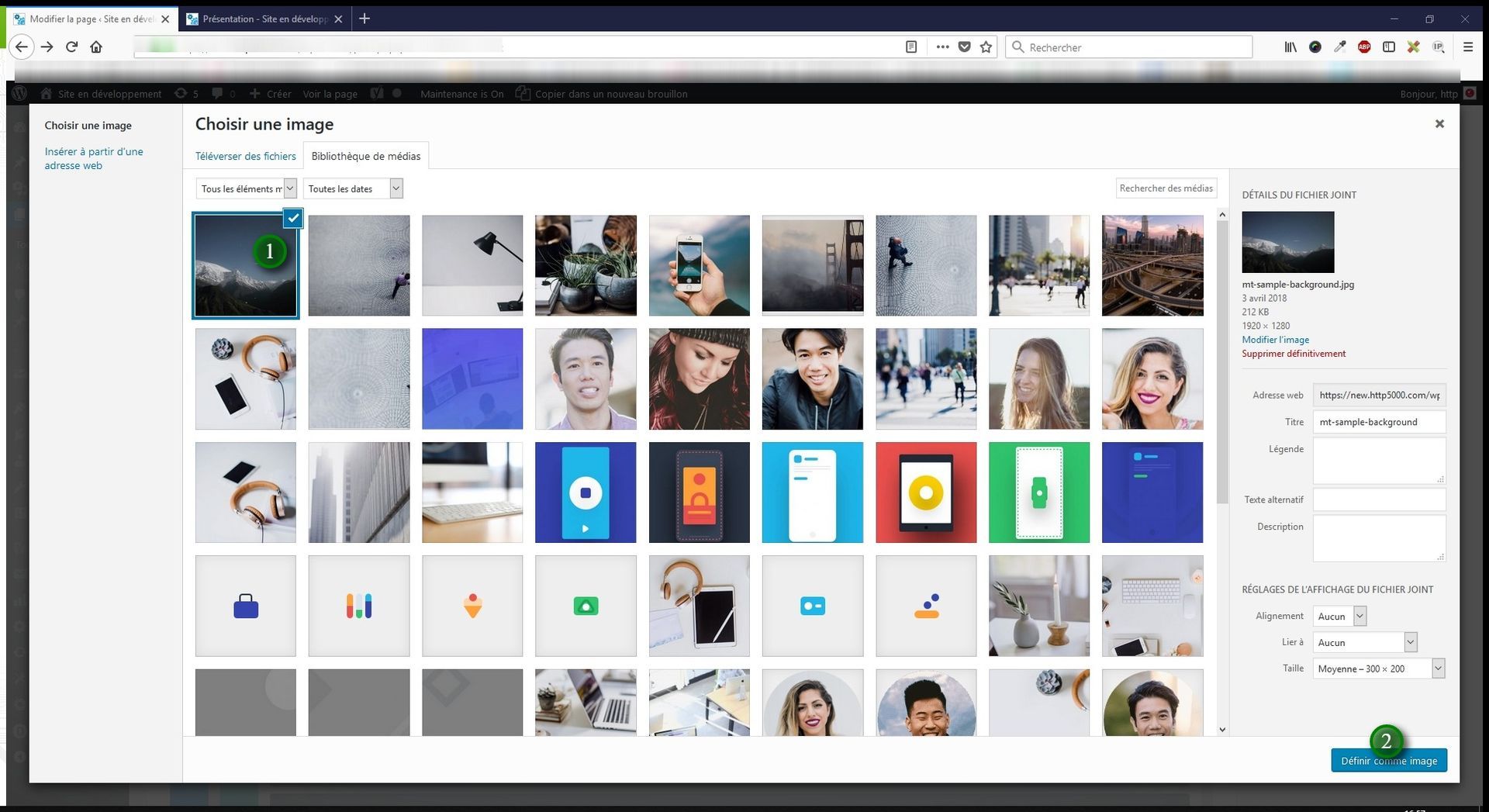Open a new browser tab

tap(364, 19)
